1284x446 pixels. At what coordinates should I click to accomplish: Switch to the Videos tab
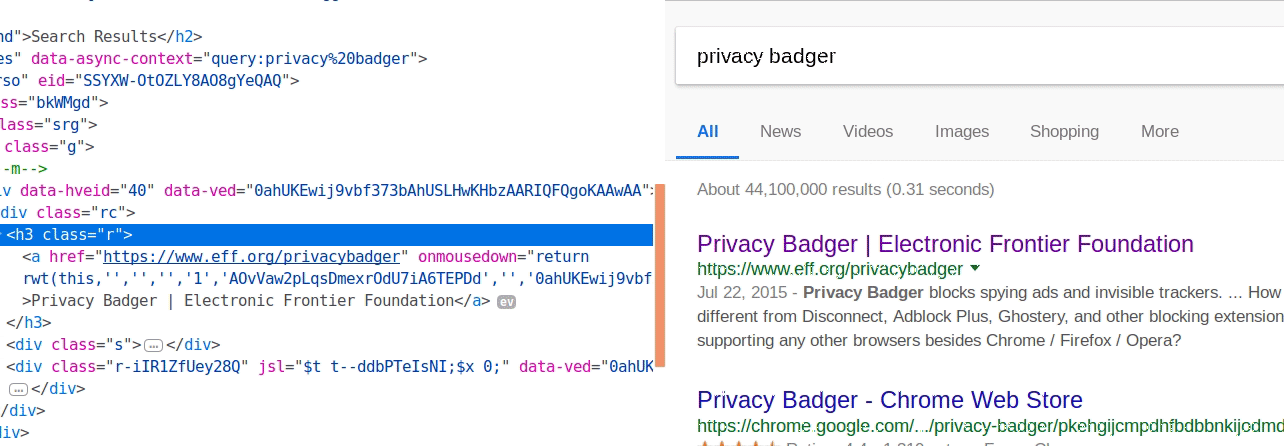[x=868, y=131]
